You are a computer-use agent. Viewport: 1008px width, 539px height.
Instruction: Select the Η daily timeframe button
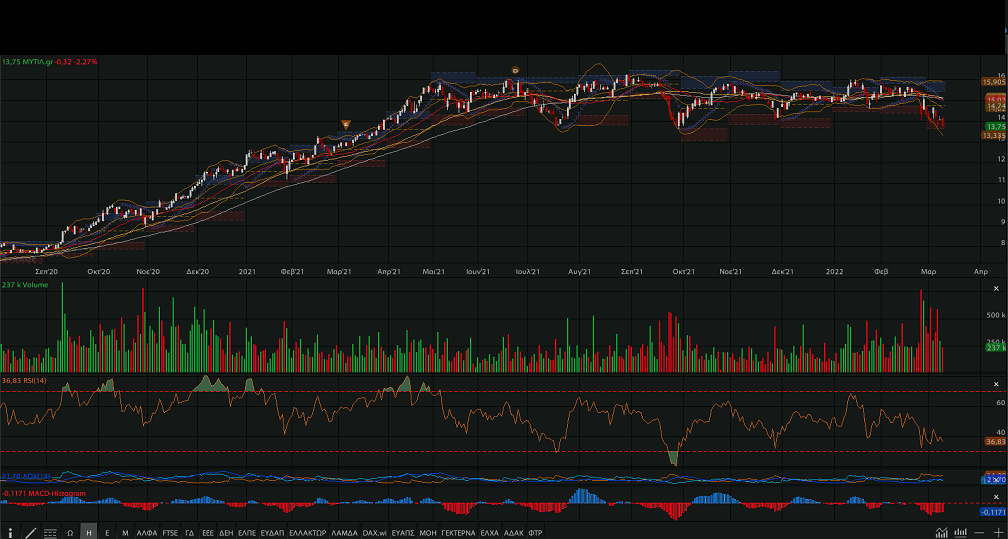[x=89, y=533]
